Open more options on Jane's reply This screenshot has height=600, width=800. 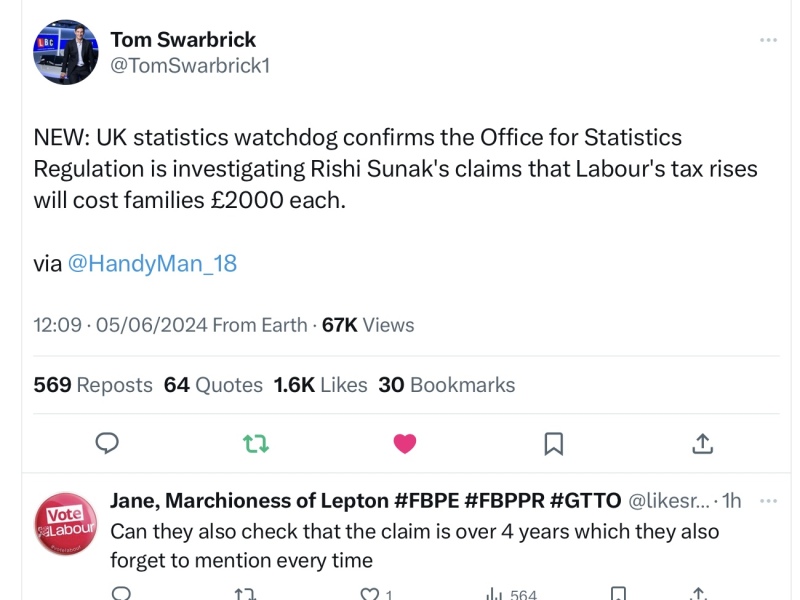[x=768, y=500]
